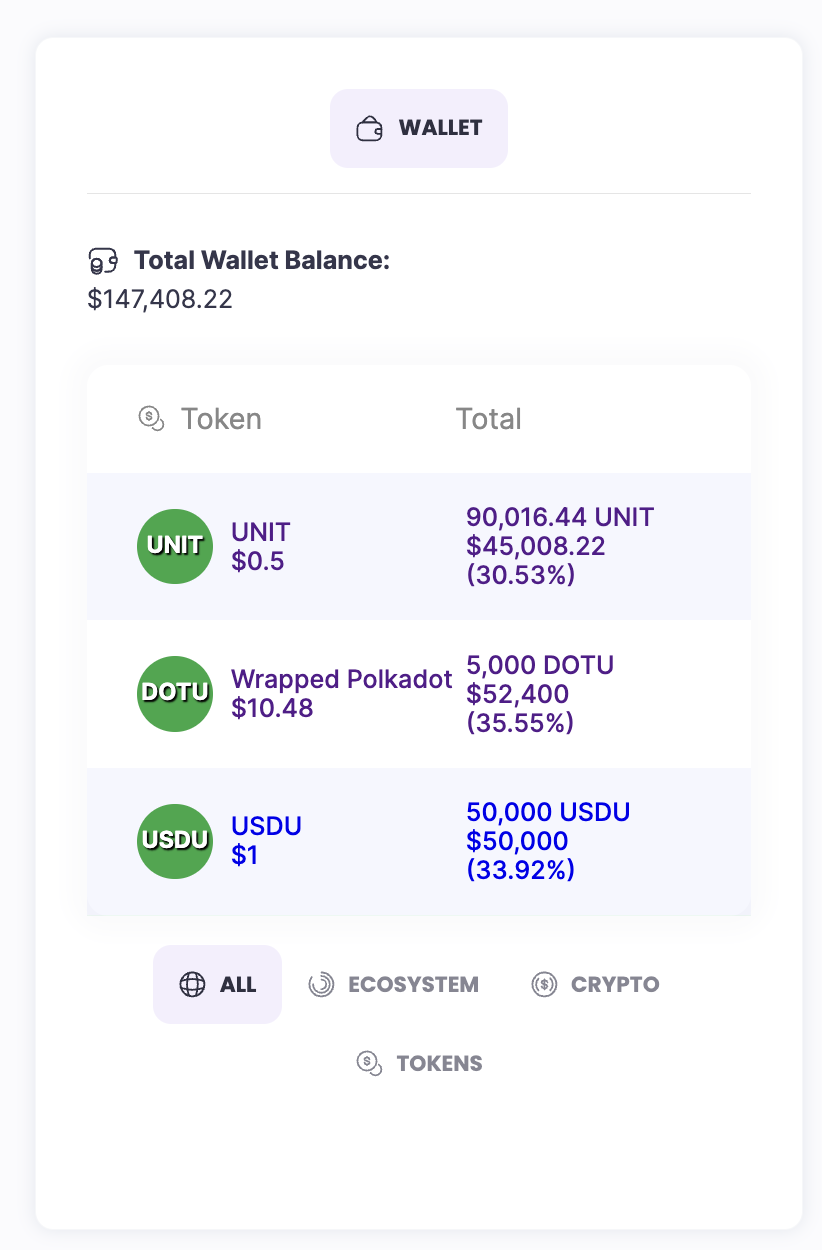
Task: Open the Wrapped Polkadot token link
Action: click(341, 679)
